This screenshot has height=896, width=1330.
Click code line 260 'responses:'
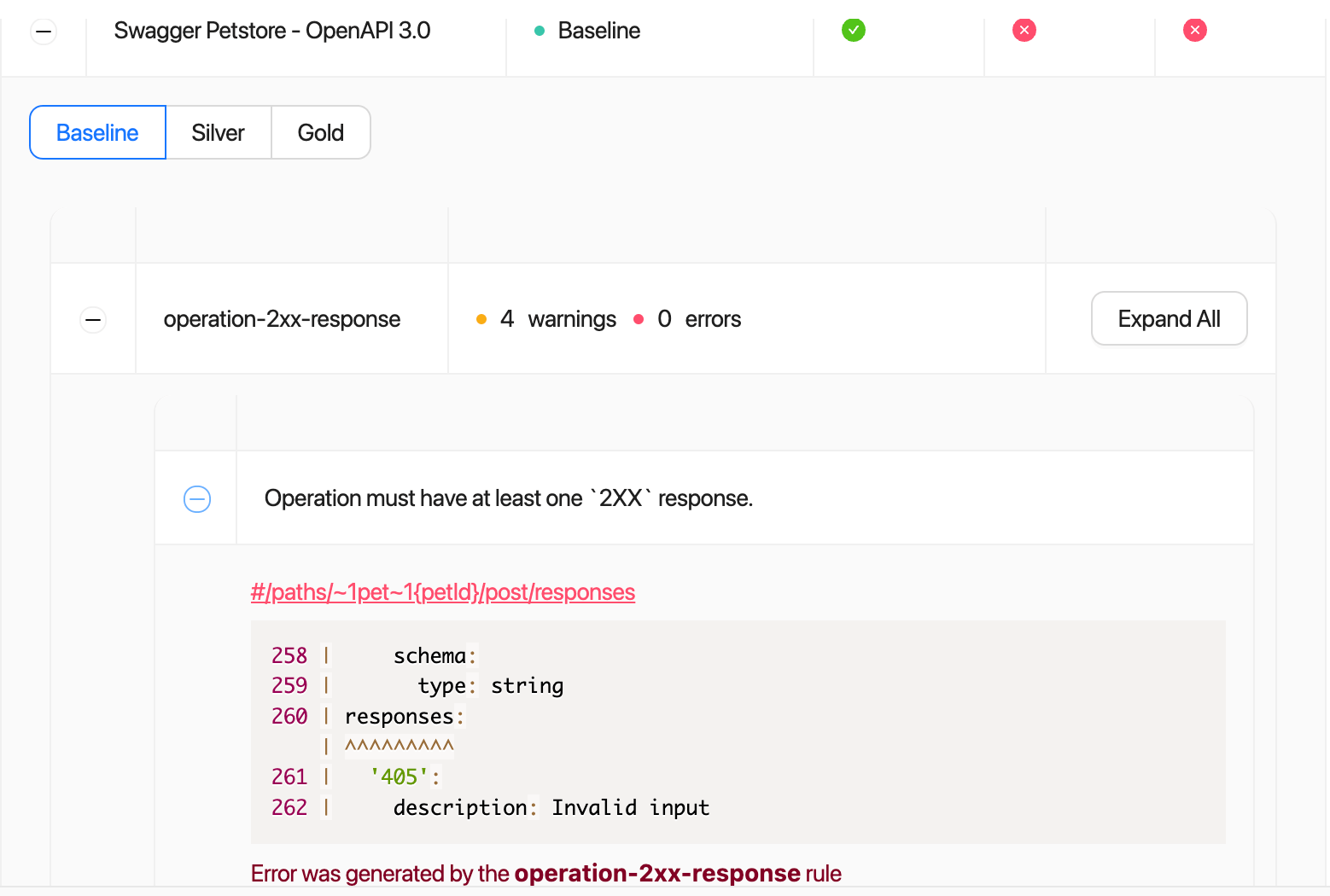tap(368, 716)
